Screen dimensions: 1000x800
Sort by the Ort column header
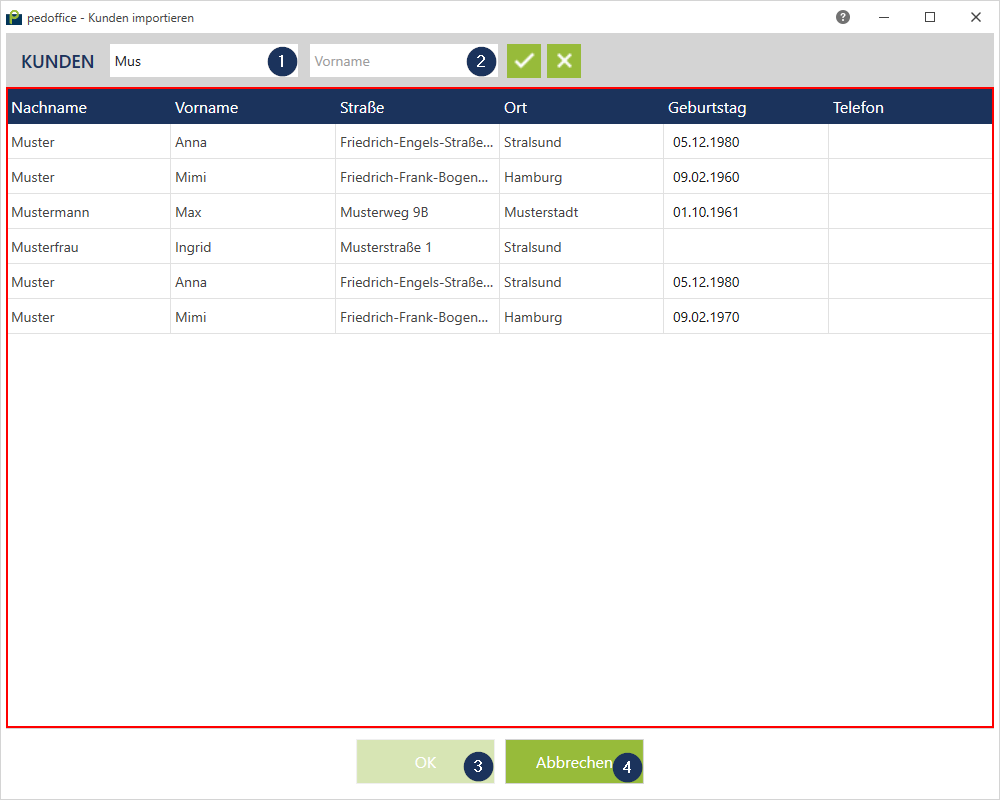[x=516, y=108]
